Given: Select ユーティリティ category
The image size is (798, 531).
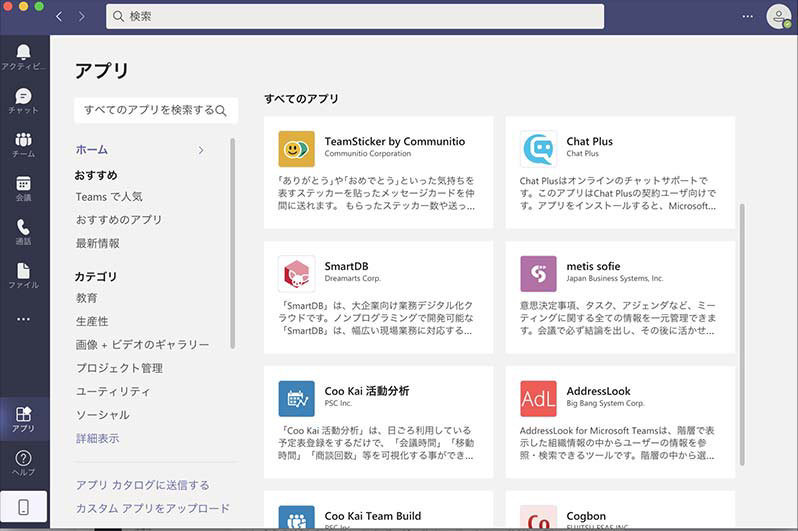Looking at the screenshot, I should point(113,392).
